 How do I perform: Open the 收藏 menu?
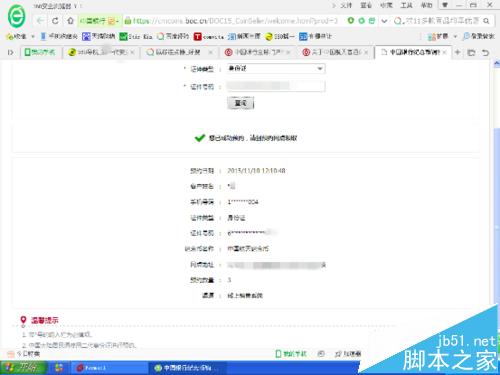(386, 5)
